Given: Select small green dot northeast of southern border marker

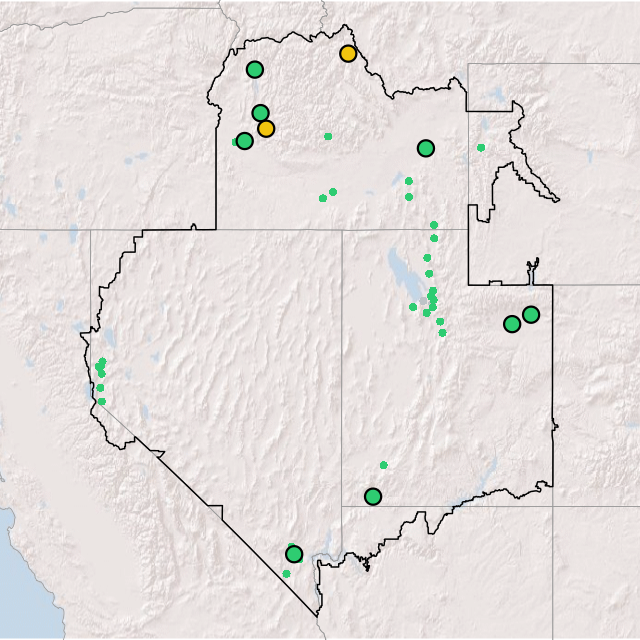Looking at the screenshot, I should 383,464.
